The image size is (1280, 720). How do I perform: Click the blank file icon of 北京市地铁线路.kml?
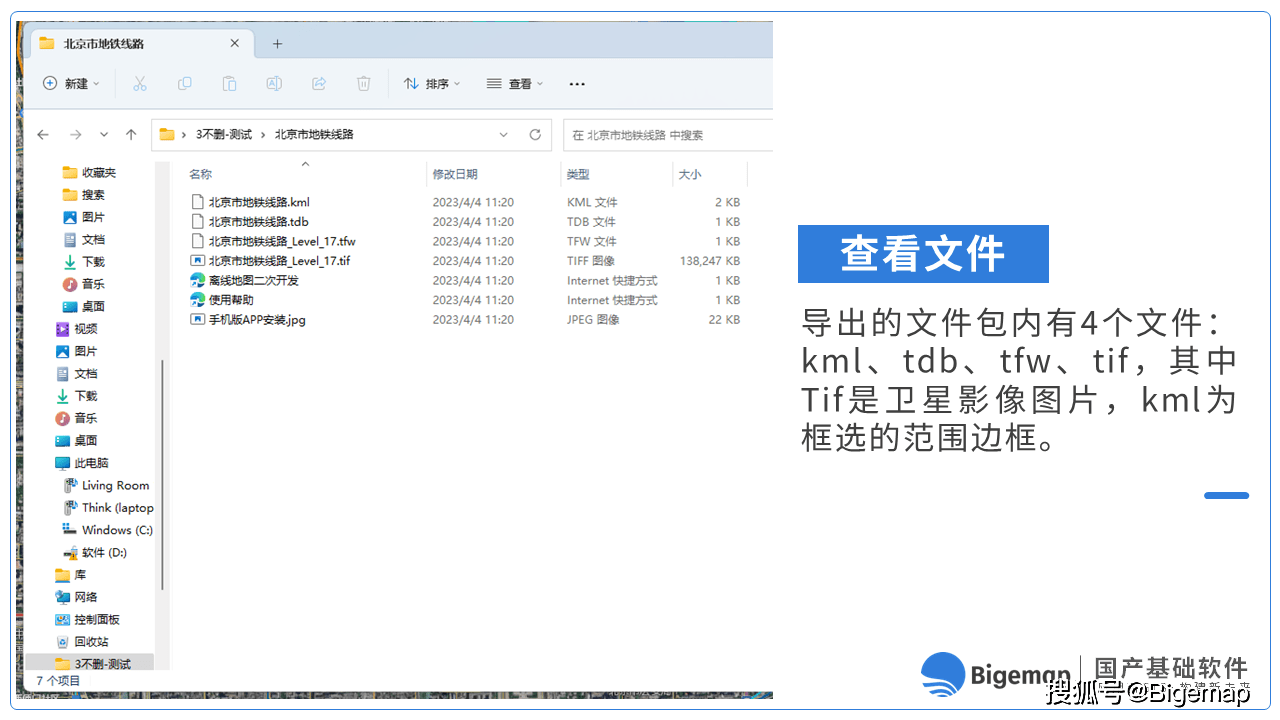pyautogui.click(x=198, y=202)
